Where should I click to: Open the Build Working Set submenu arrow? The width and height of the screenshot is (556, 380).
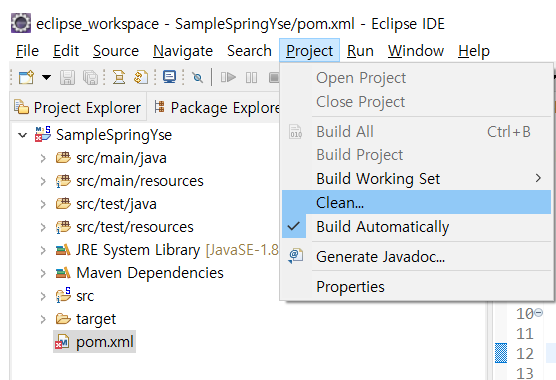(x=538, y=178)
